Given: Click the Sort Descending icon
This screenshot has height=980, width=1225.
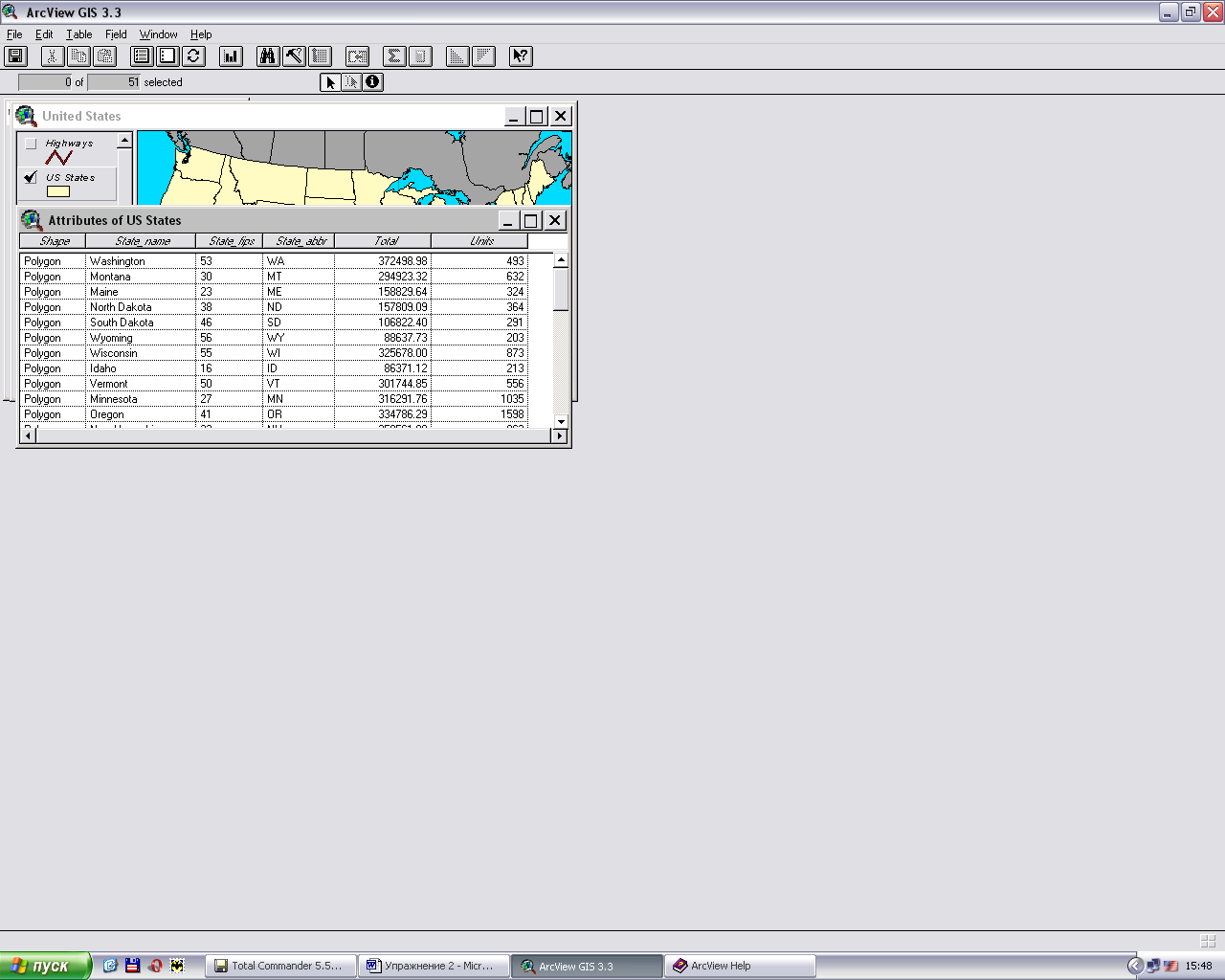Looking at the screenshot, I should pos(483,56).
